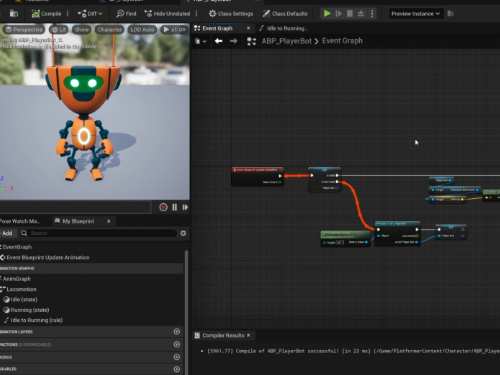Click the stop simulation icon in toolbar
This screenshot has height=375, width=500.
tap(349, 13)
